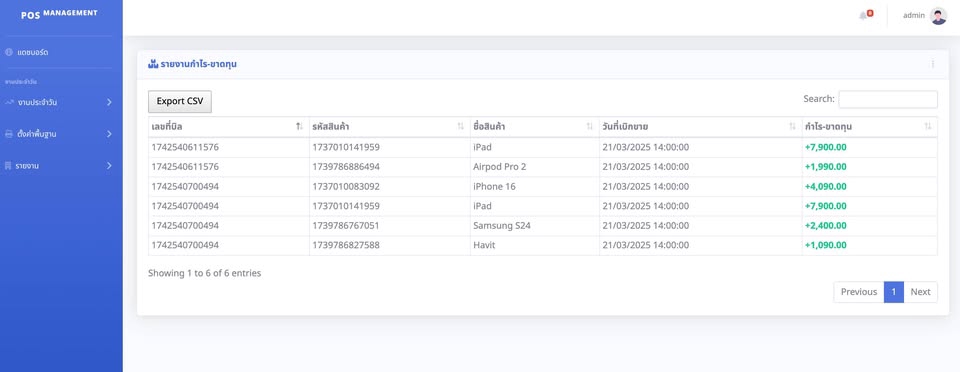Click the Havit row bill number

[185, 245]
